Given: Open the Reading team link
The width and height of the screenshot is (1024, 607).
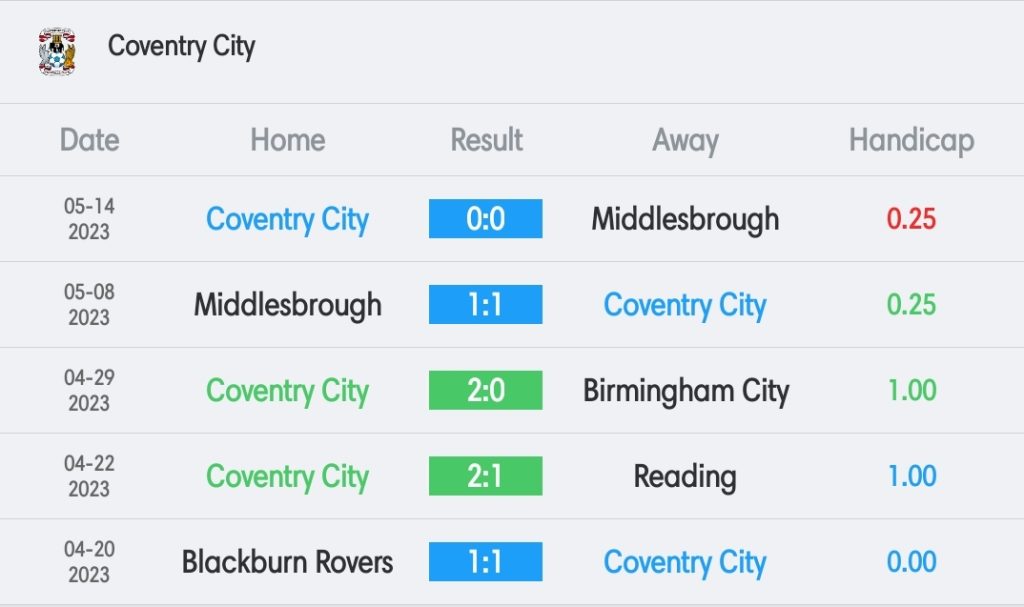Looking at the screenshot, I should pos(685,478).
